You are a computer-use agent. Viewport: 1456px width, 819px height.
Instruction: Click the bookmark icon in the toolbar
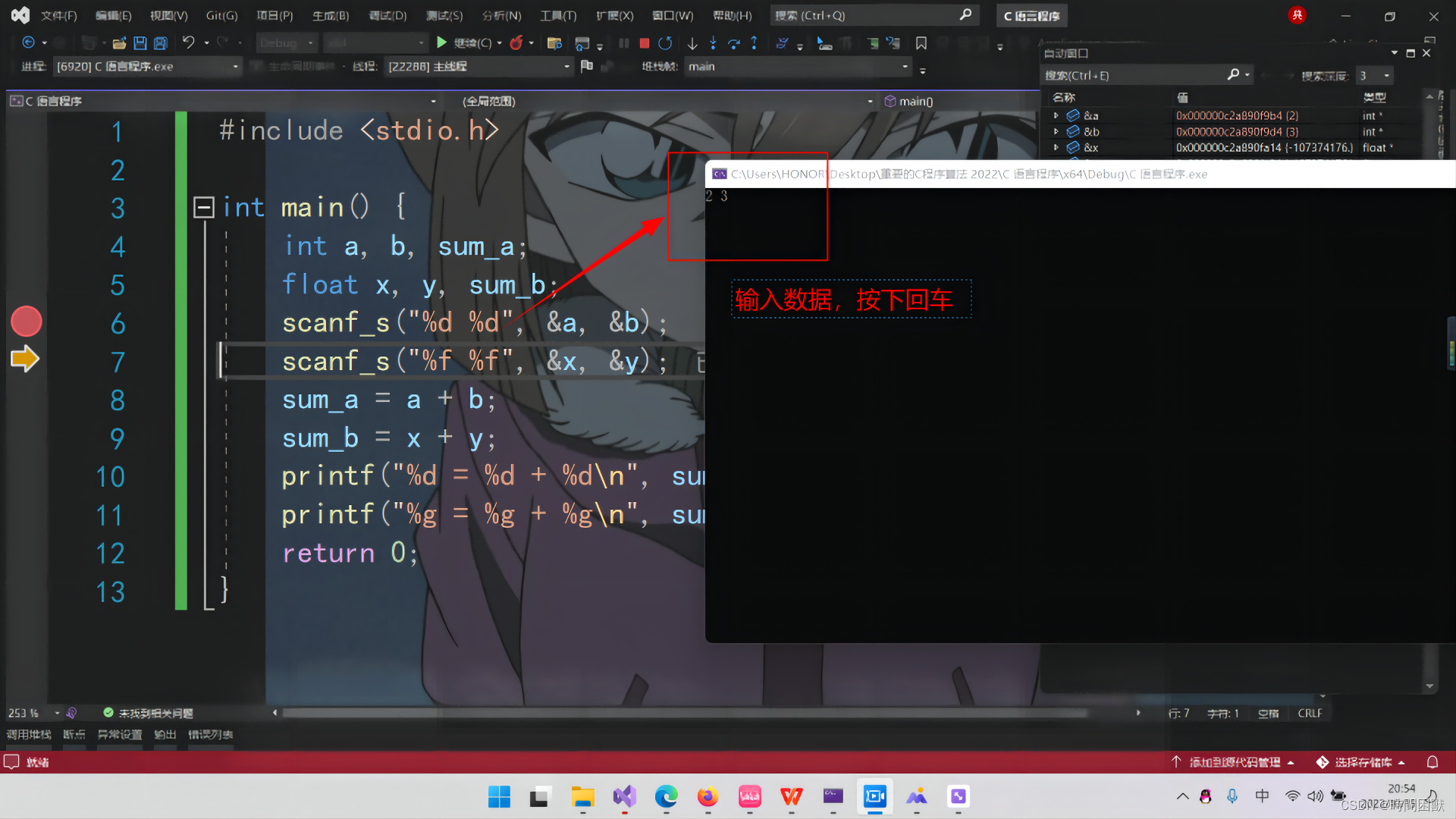[x=921, y=43]
